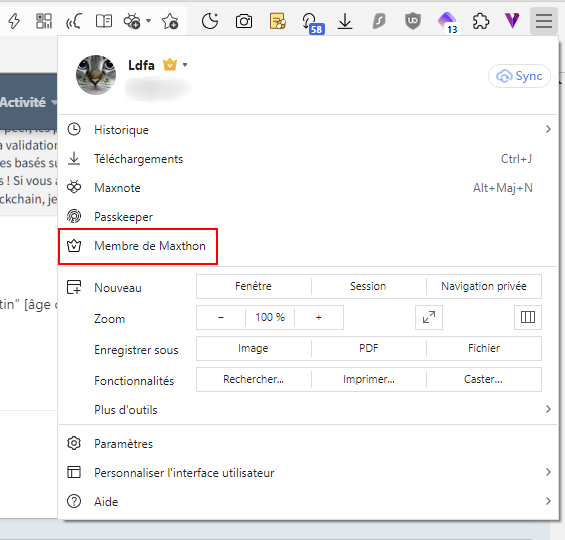Toggle full screen expand icon
Image resolution: width=565 pixels, height=540 pixels.
[429, 317]
